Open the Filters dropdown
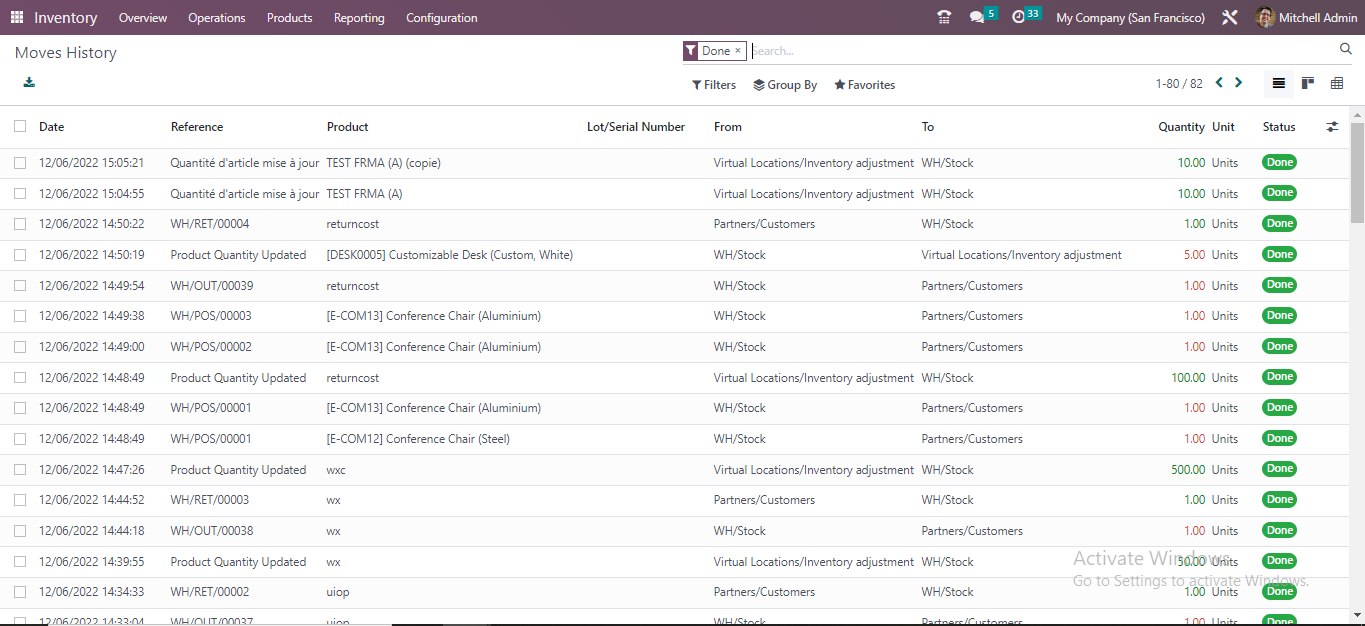The width and height of the screenshot is (1365, 626). 713,84
